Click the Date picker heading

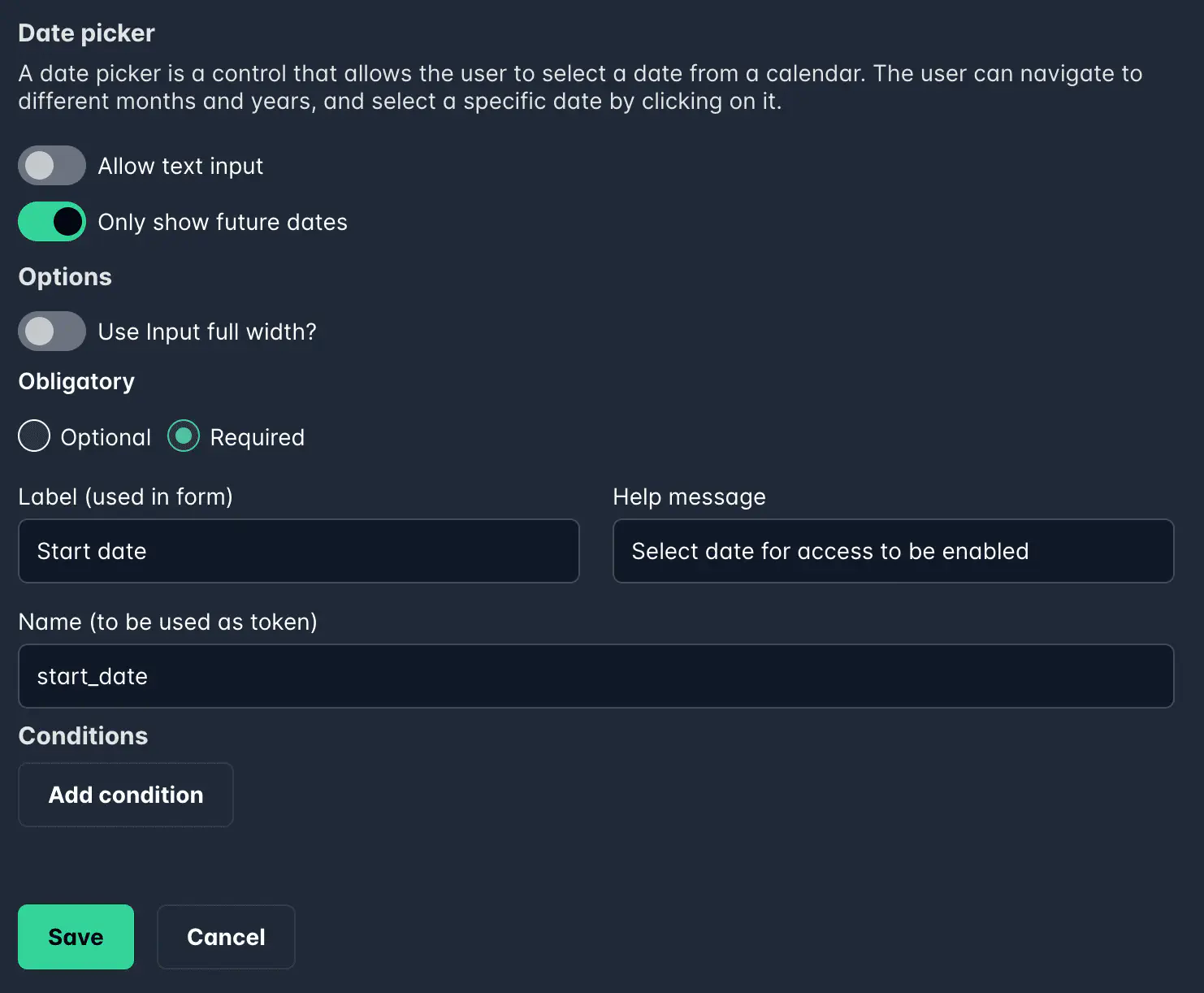click(85, 33)
